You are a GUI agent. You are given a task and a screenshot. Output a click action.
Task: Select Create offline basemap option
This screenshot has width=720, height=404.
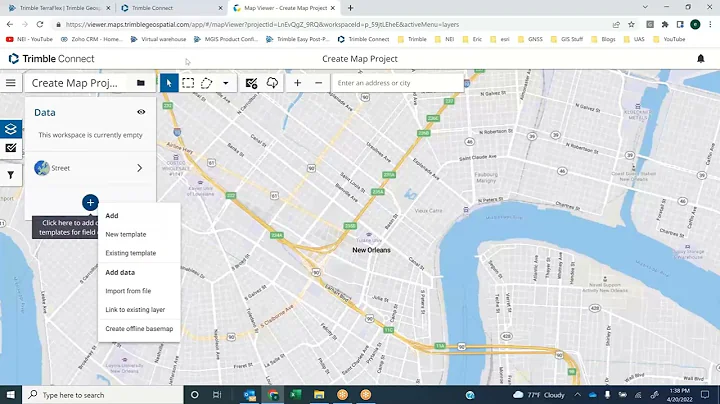point(139,329)
